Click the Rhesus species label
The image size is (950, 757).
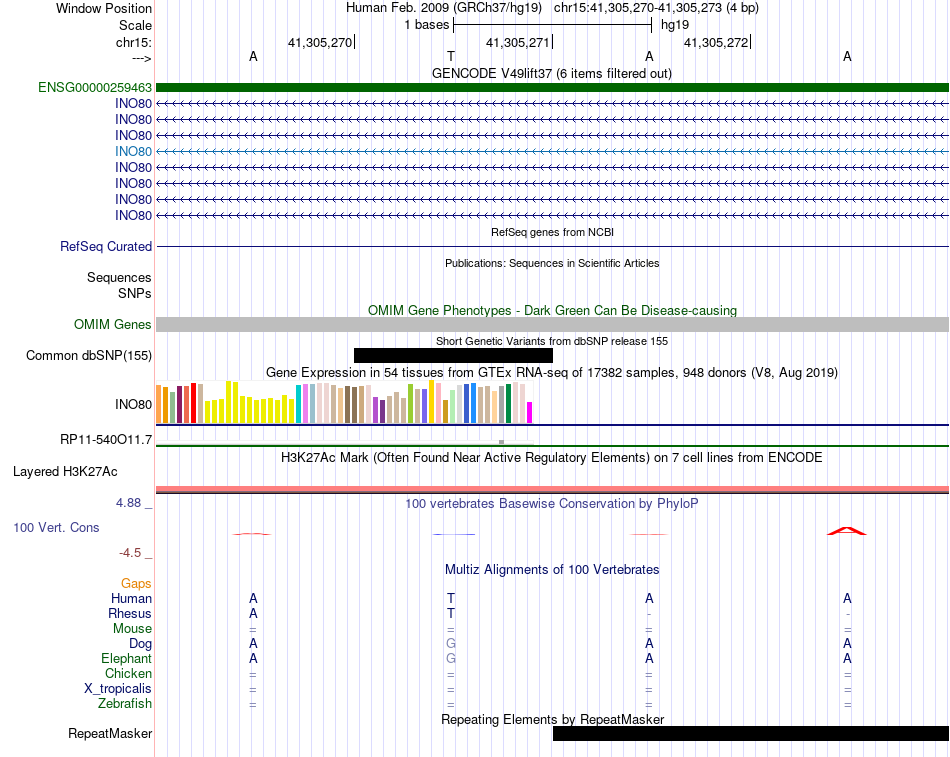coord(130,613)
